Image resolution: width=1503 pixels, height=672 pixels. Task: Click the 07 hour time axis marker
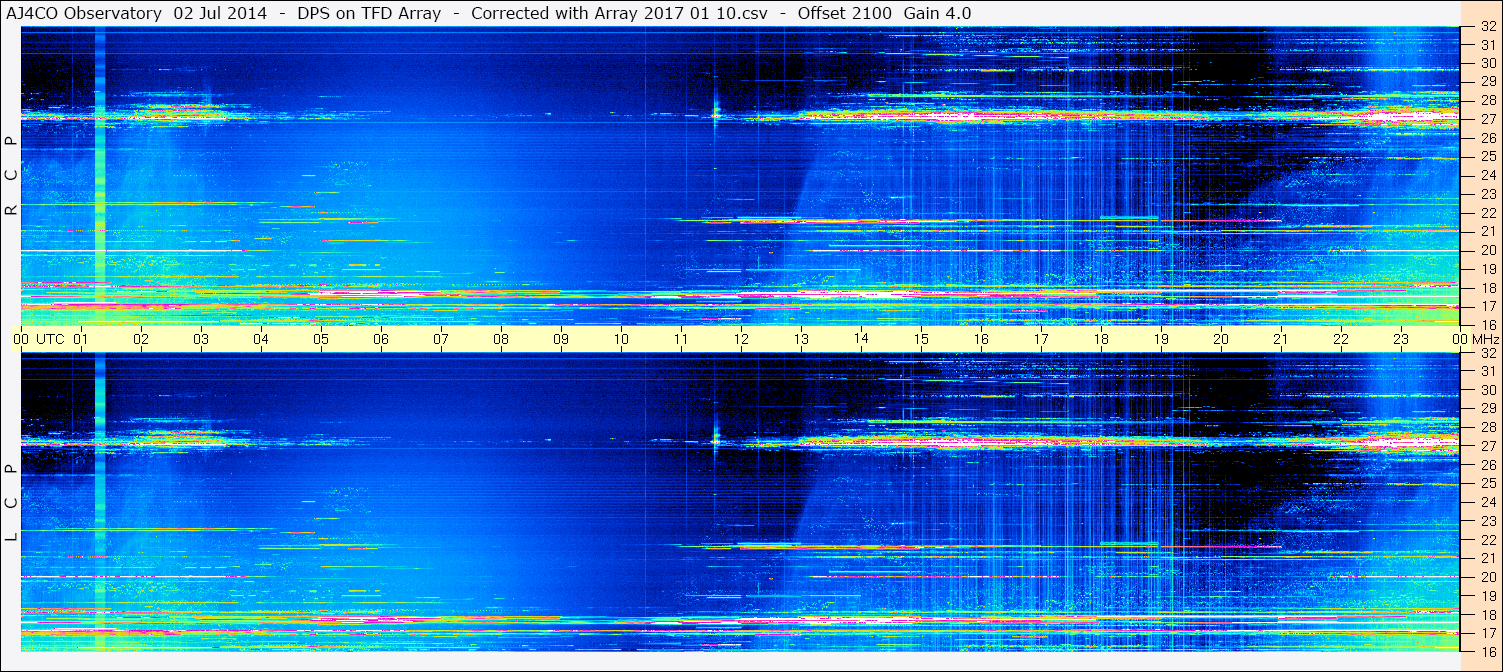(x=441, y=340)
